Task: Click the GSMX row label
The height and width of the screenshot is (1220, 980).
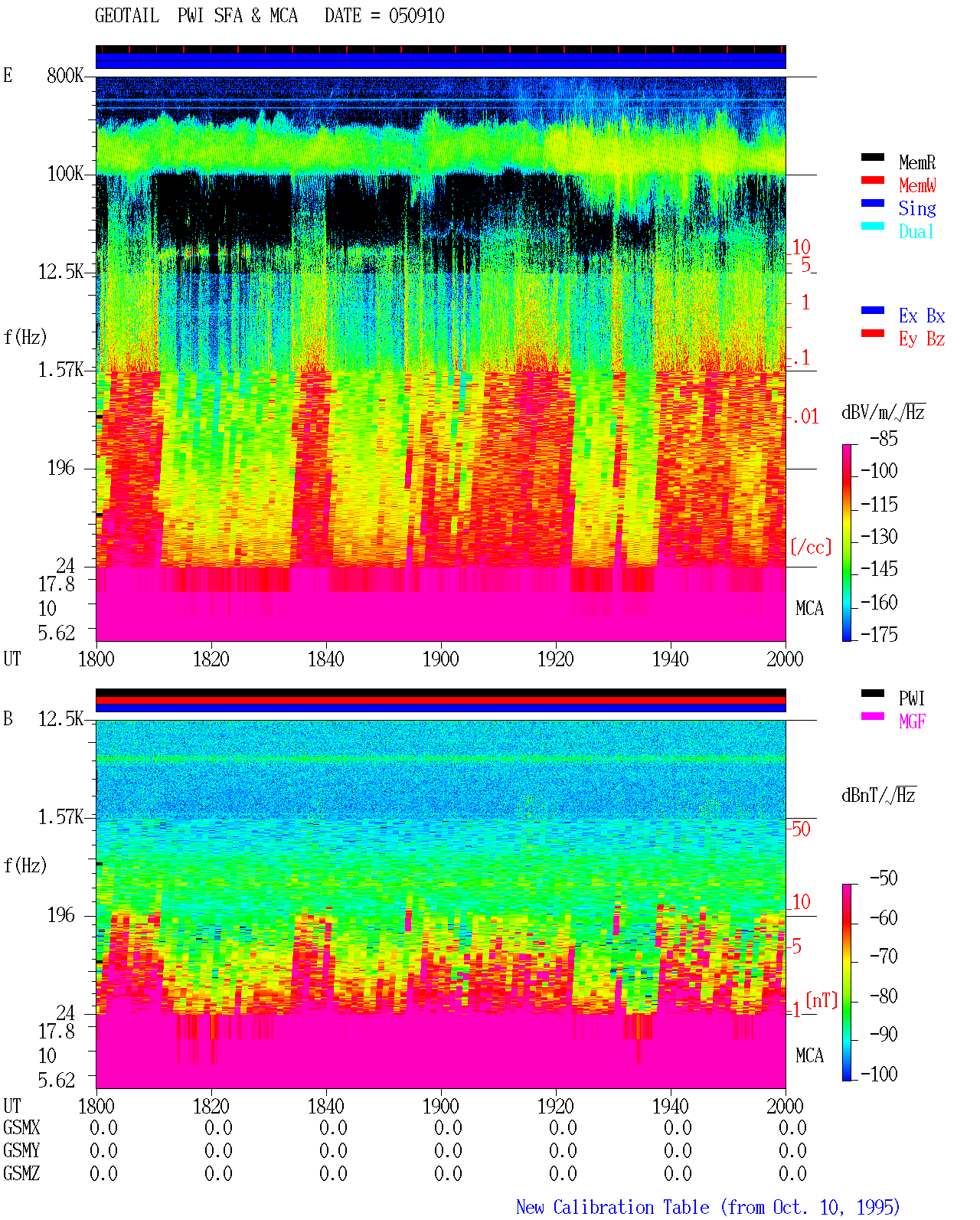Action: [x=21, y=1127]
